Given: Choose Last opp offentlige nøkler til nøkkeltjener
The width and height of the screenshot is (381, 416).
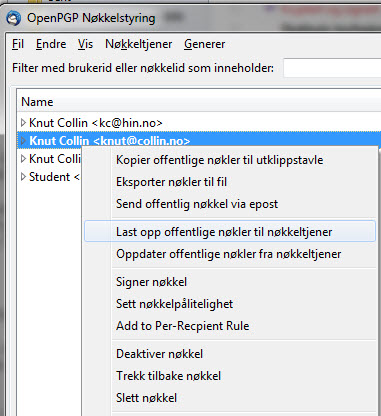Looking at the screenshot, I should [x=230, y=231].
